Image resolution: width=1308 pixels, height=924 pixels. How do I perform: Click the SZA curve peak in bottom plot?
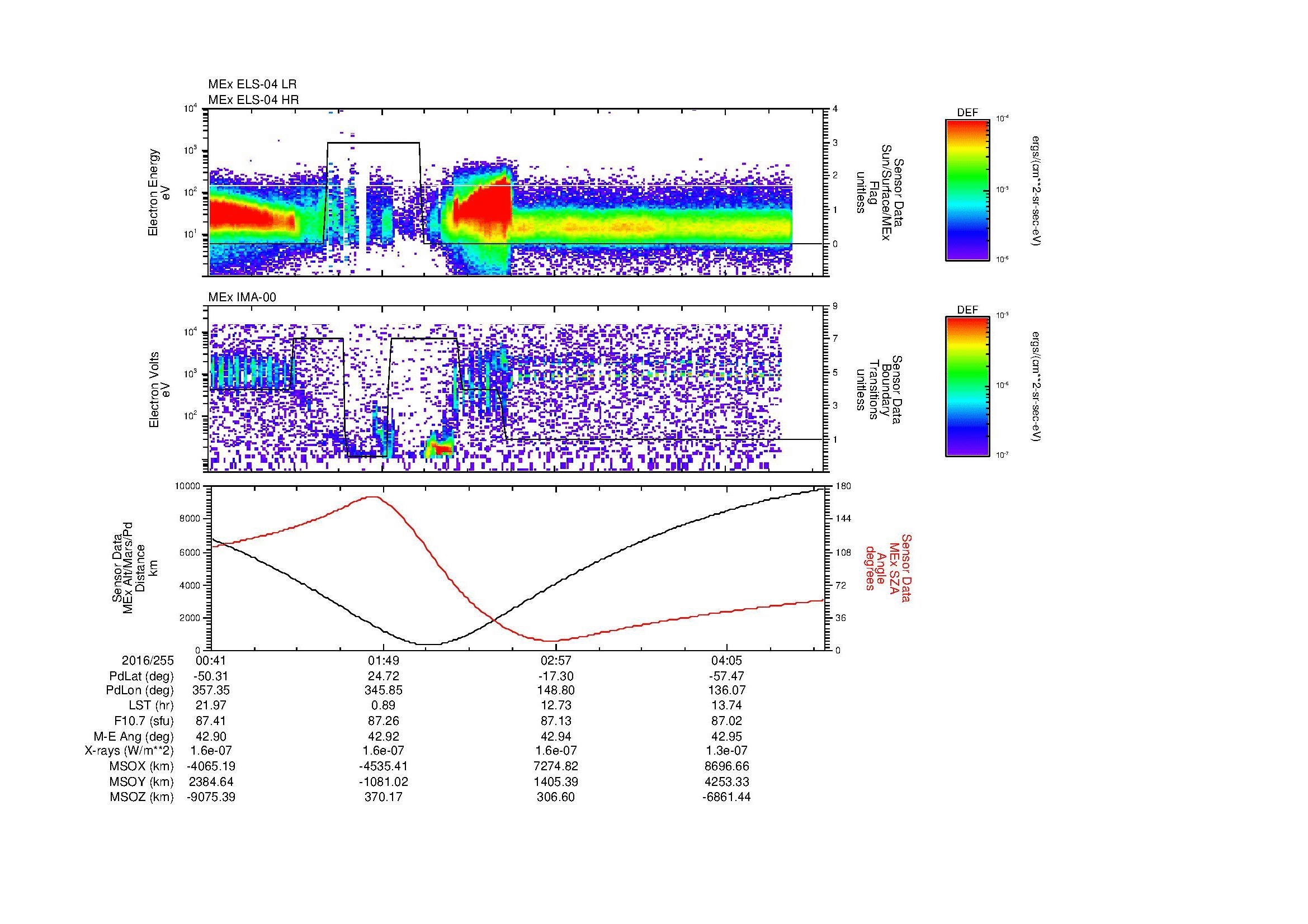pyautogui.click(x=372, y=497)
